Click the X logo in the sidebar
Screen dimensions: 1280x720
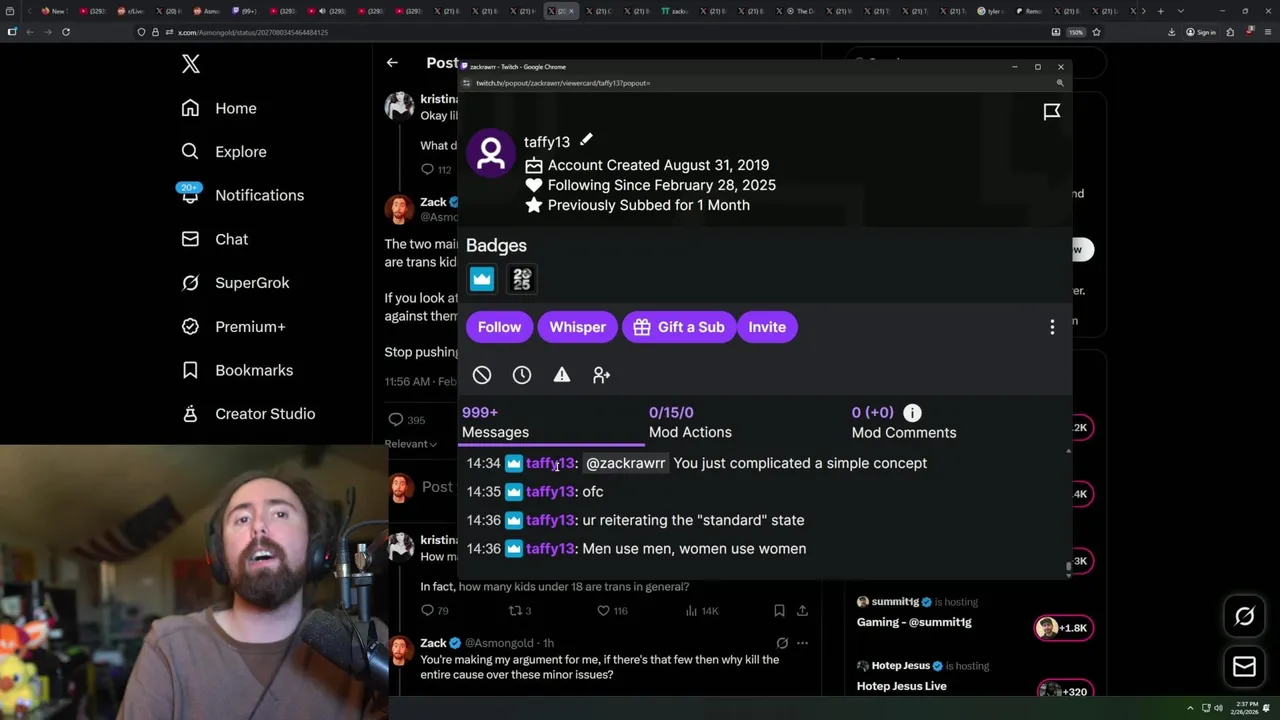[191, 65]
